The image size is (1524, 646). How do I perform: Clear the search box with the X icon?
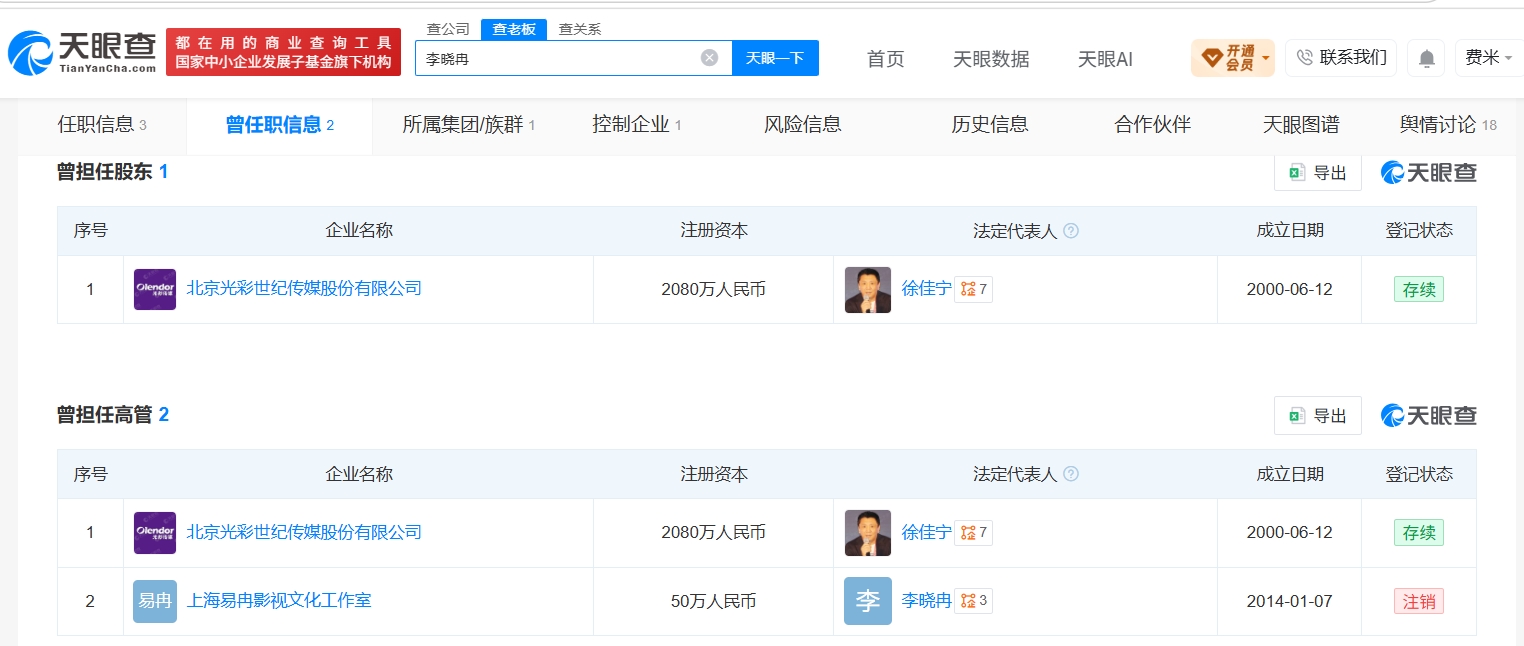(709, 58)
